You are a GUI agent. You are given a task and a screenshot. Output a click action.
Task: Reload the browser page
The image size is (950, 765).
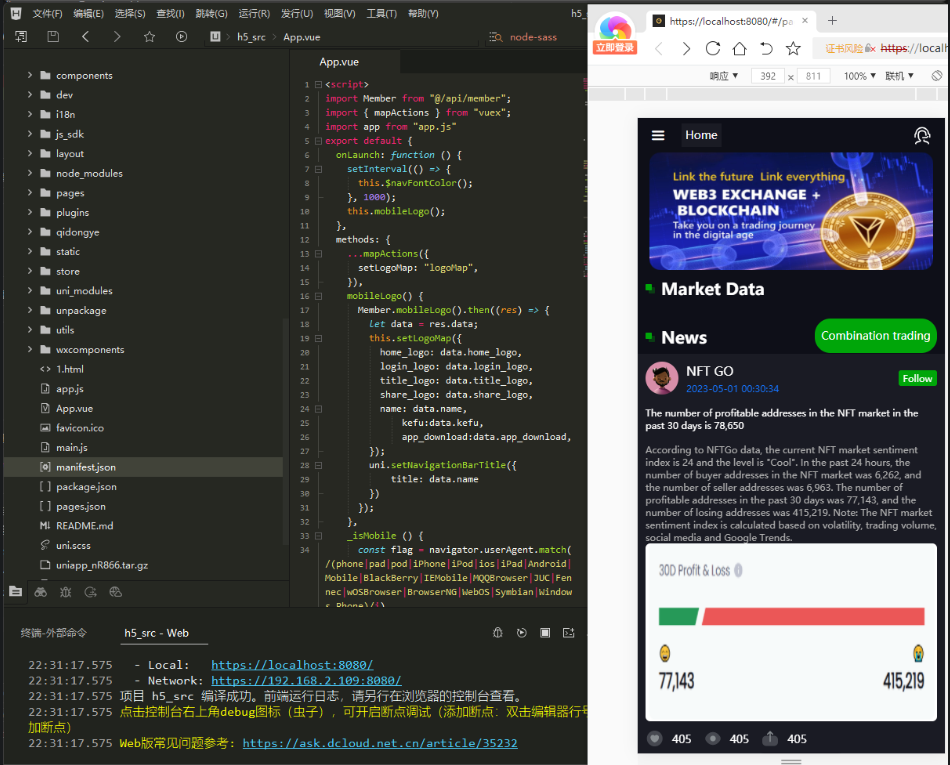coord(713,48)
